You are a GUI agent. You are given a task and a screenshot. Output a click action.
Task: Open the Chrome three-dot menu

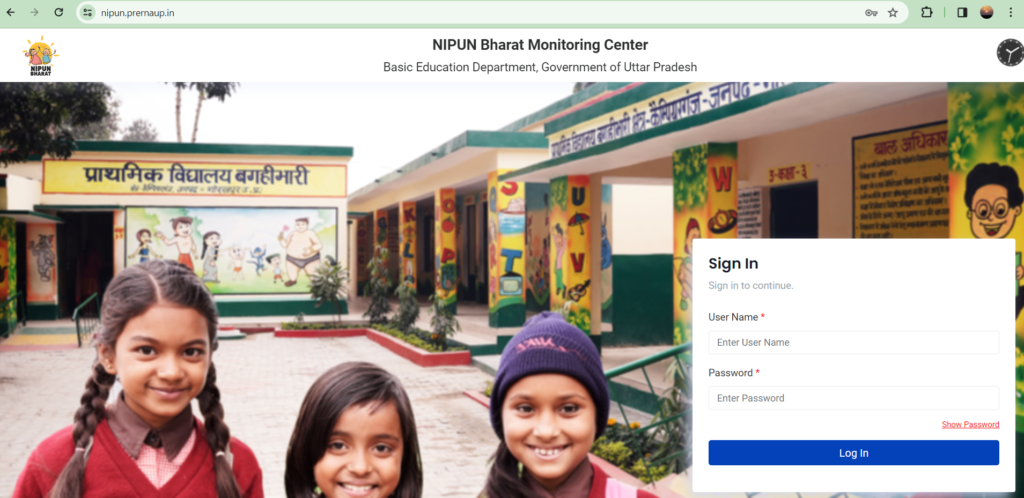(1010, 12)
